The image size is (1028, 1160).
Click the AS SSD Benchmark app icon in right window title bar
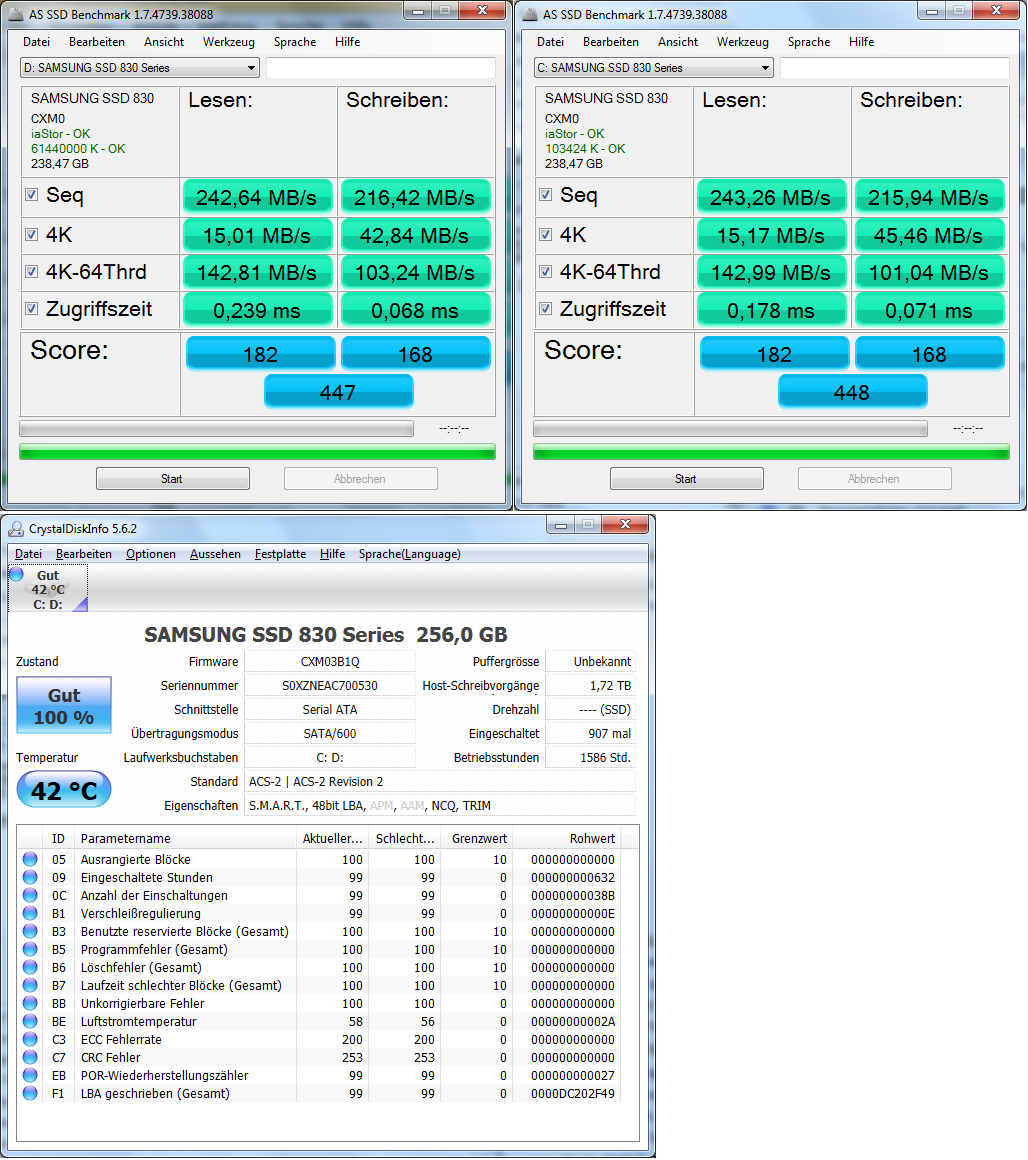pos(529,14)
